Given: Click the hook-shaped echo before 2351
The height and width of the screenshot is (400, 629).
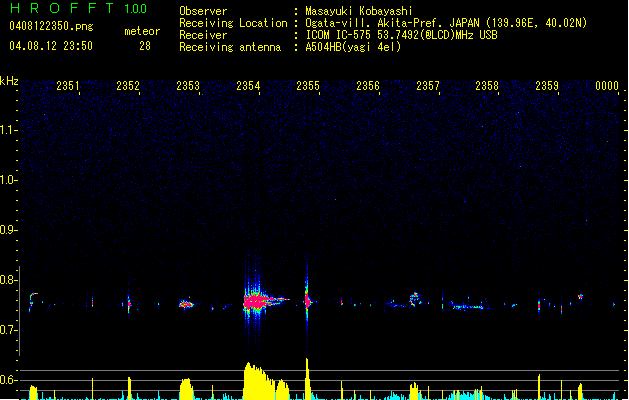Looking at the screenshot, I should pyautogui.click(x=32, y=301).
